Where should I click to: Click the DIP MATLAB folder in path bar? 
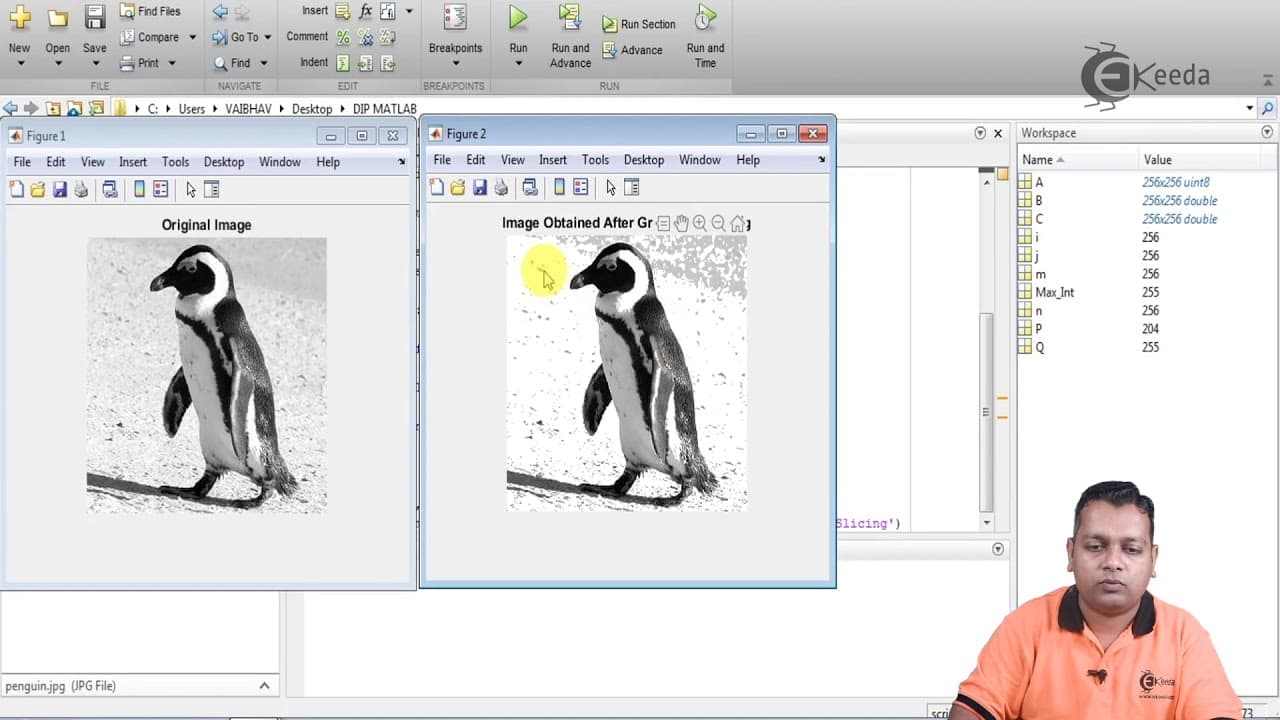385,109
